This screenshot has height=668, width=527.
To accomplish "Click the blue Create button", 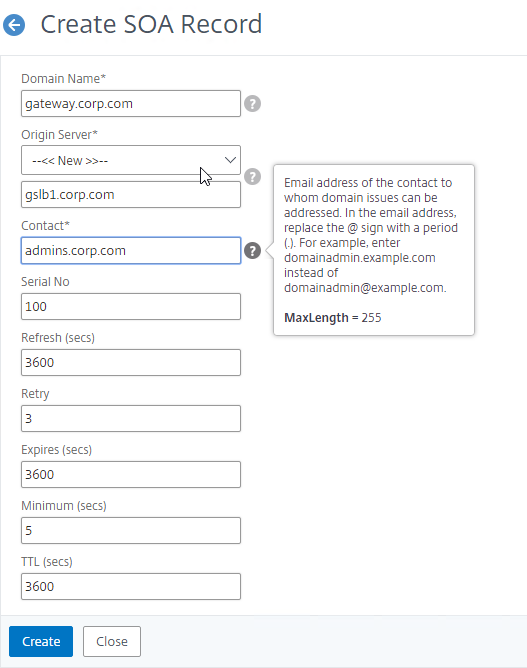I will pos(41,642).
